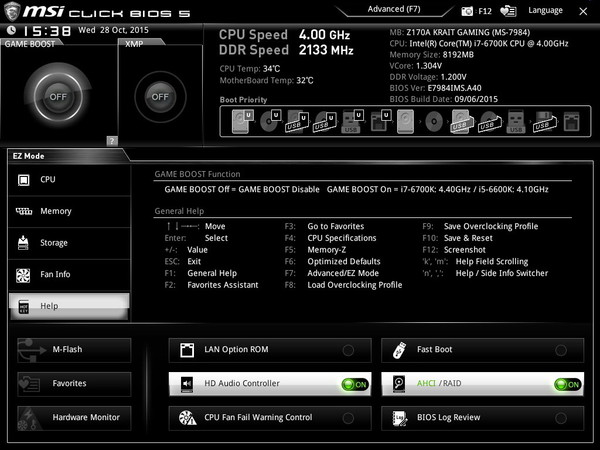Select the legacy network boot device
The height and width of the screenshot is (450, 600).
[572, 121]
